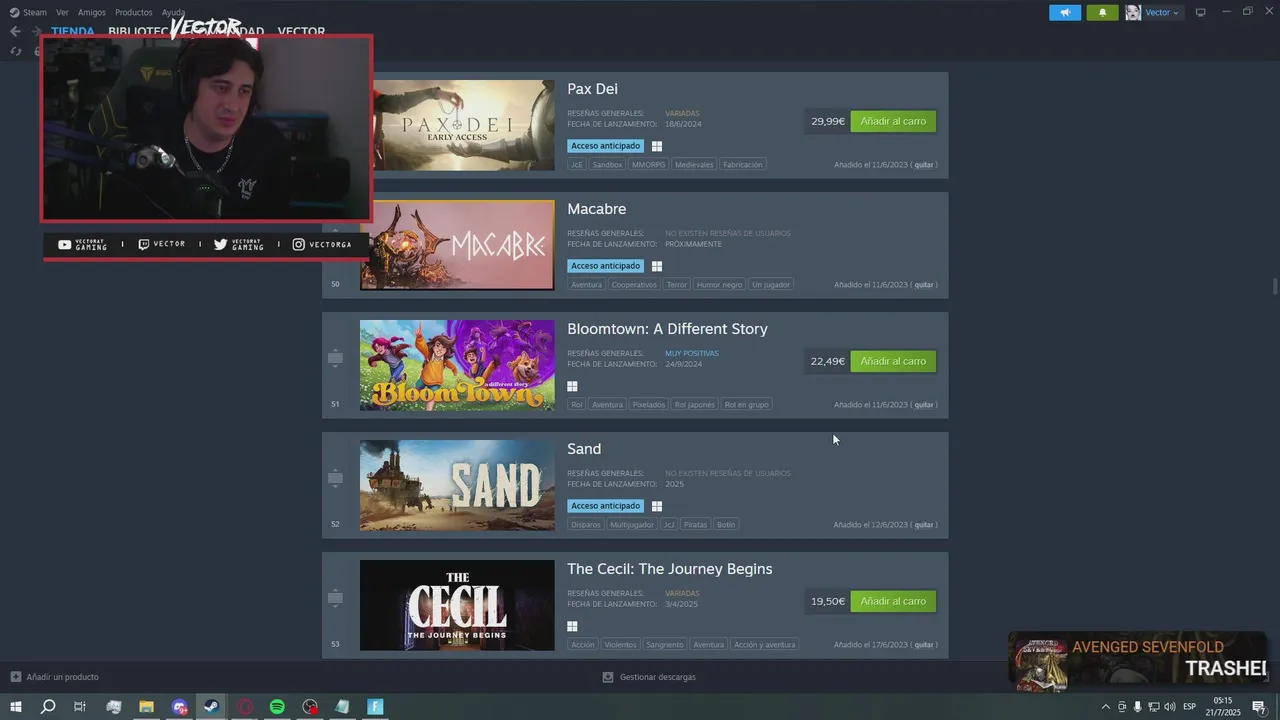Open the Windows Start menu
Viewport: 1280px width, 720px height.
[16, 707]
